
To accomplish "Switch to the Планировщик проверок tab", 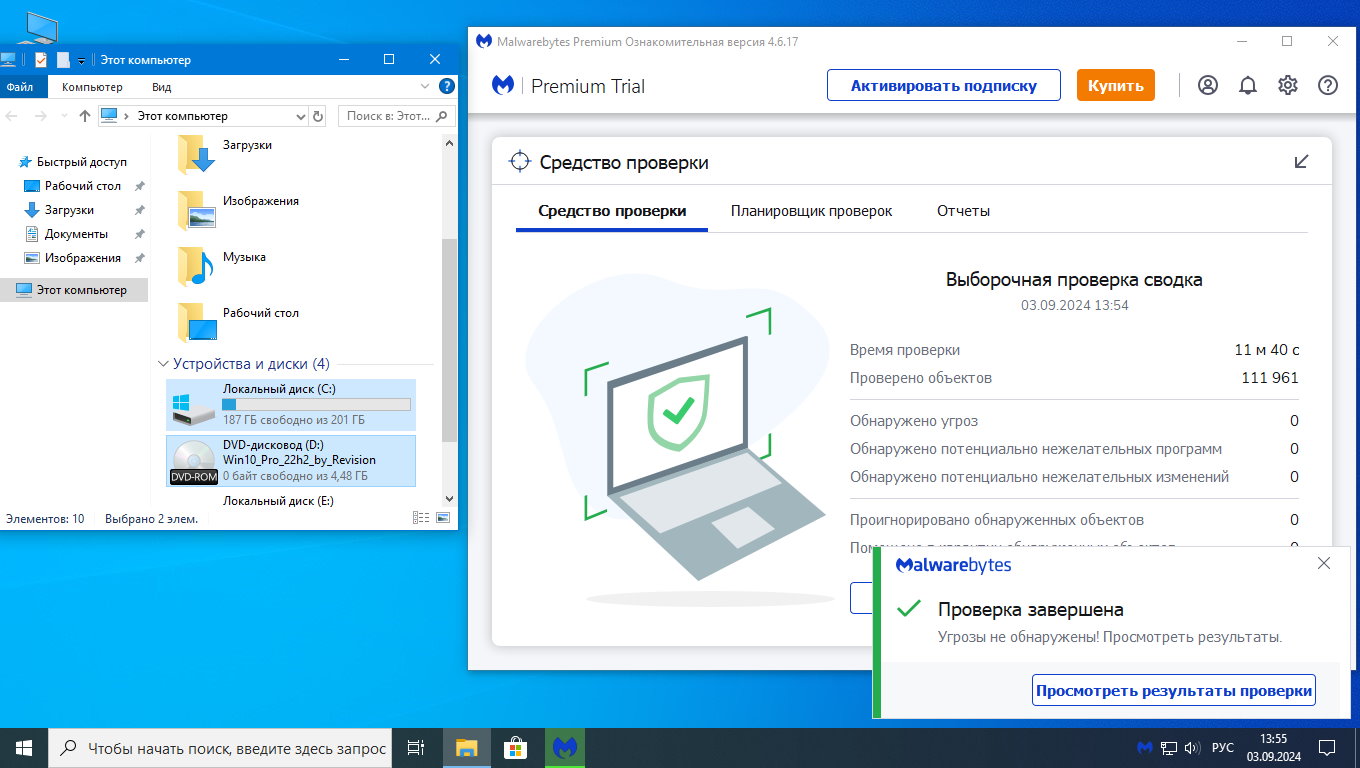I will [812, 211].
